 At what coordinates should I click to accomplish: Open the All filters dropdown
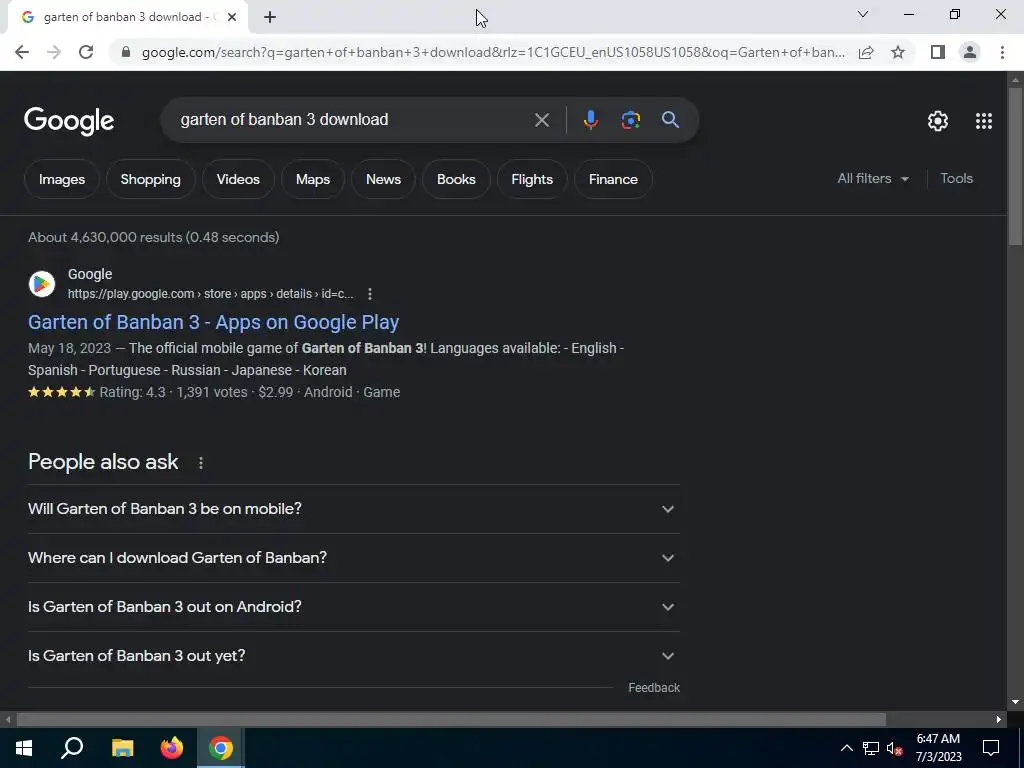coord(872,178)
